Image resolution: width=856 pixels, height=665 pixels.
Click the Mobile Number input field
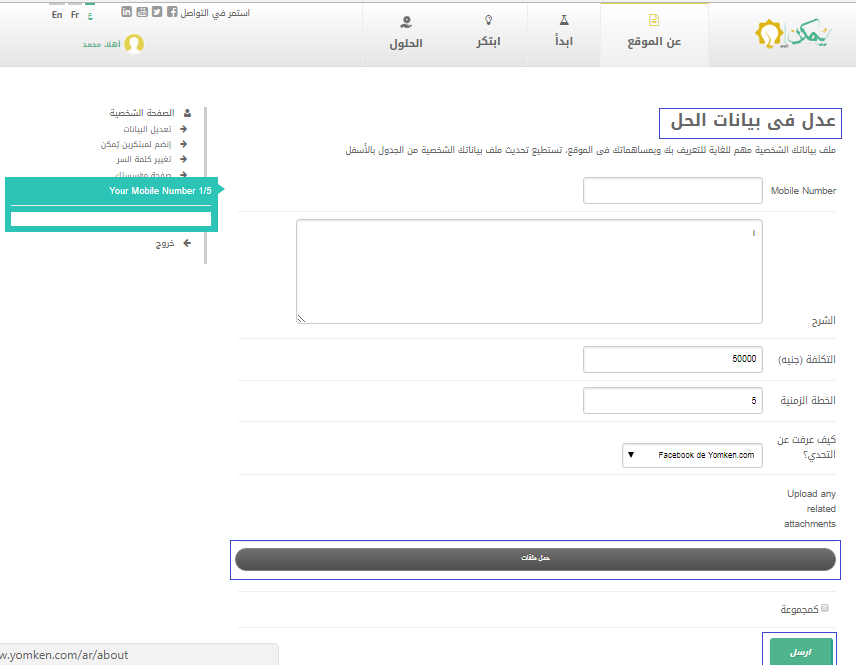tap(672, 190)
